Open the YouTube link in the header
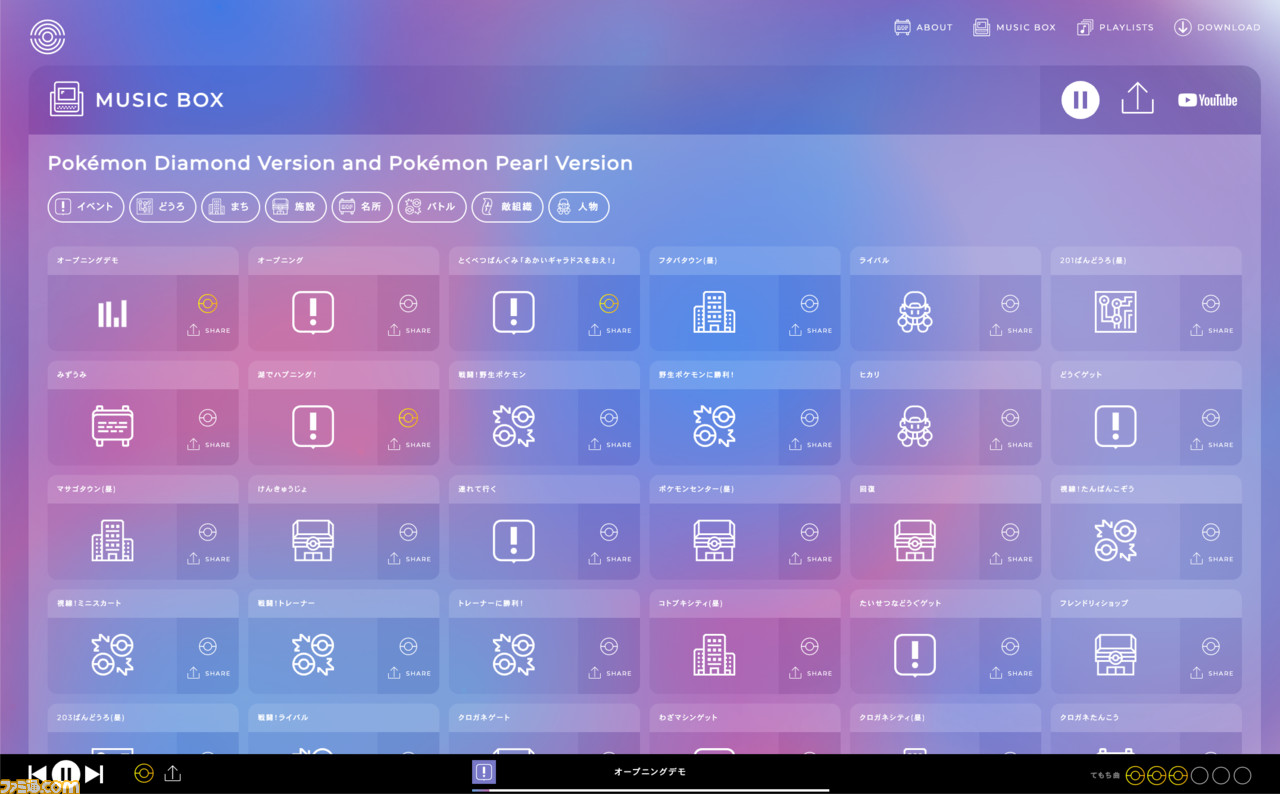This screenshot has width=1280, height=794. pyautogui.click(x=1207, y=100)
